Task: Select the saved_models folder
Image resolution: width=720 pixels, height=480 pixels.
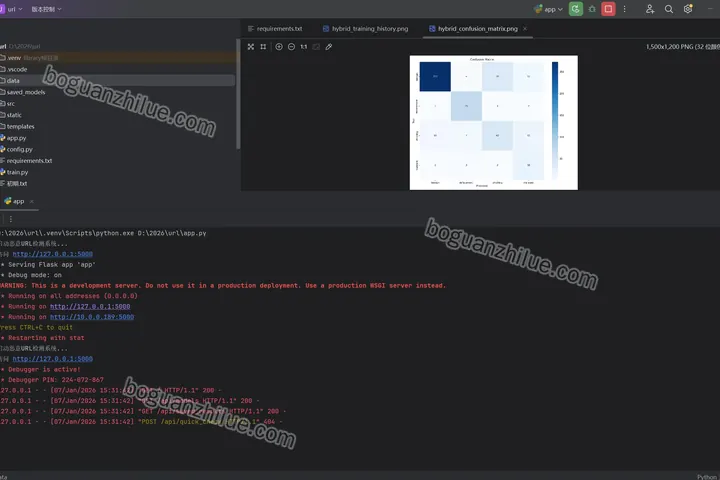Action: point(118,92)
